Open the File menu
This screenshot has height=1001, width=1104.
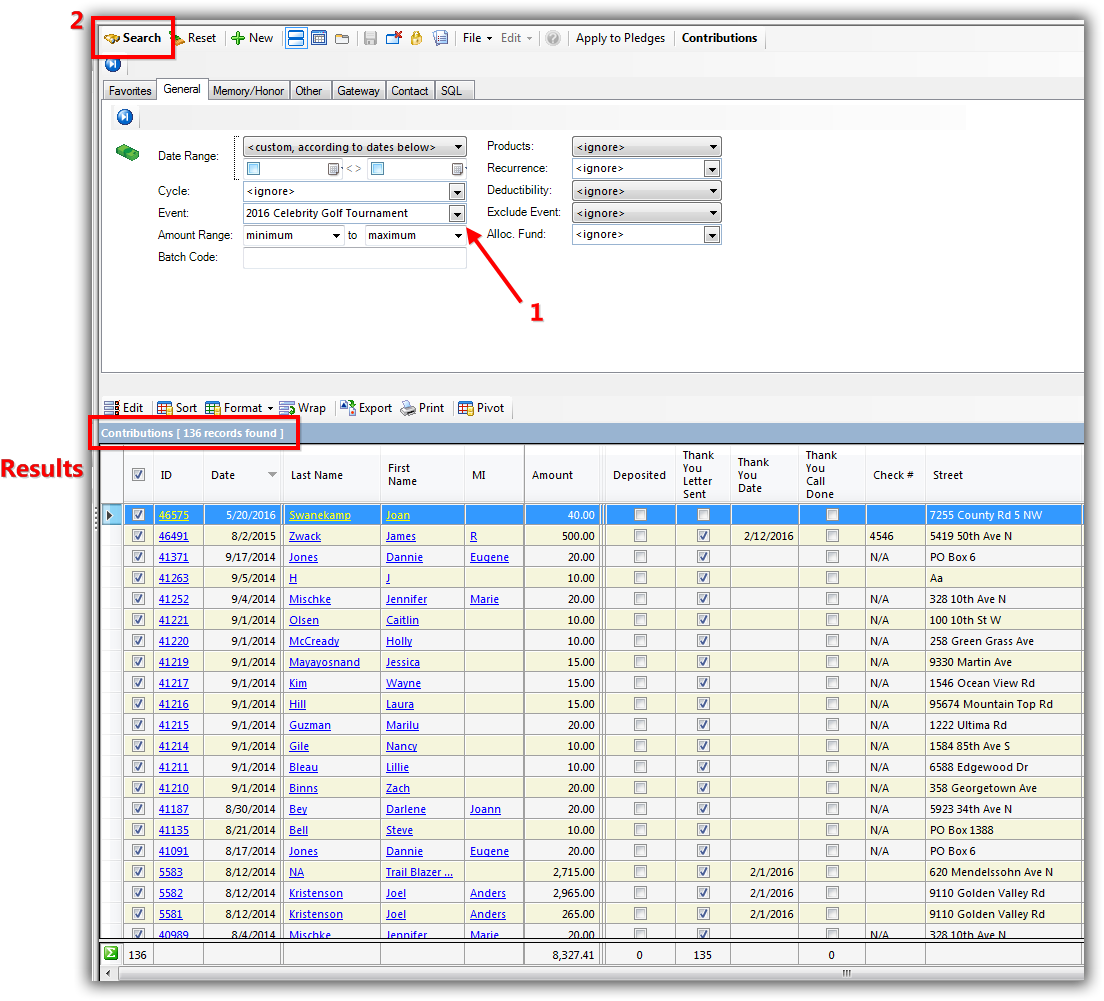[x=477, y=38]
